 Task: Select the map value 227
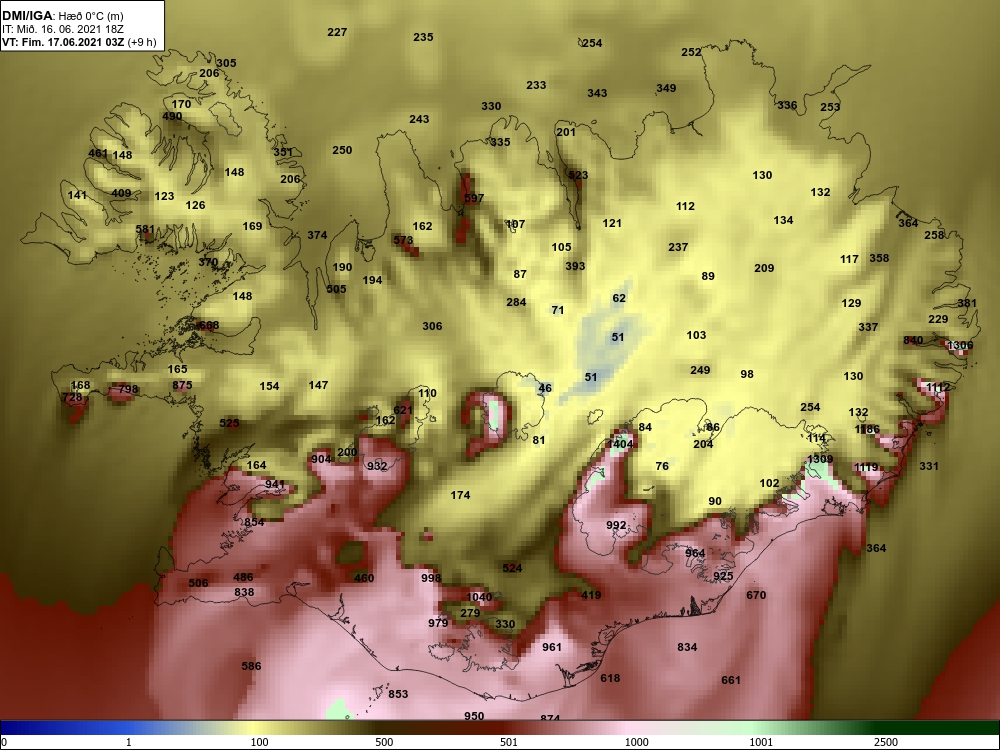click(337, 32)
